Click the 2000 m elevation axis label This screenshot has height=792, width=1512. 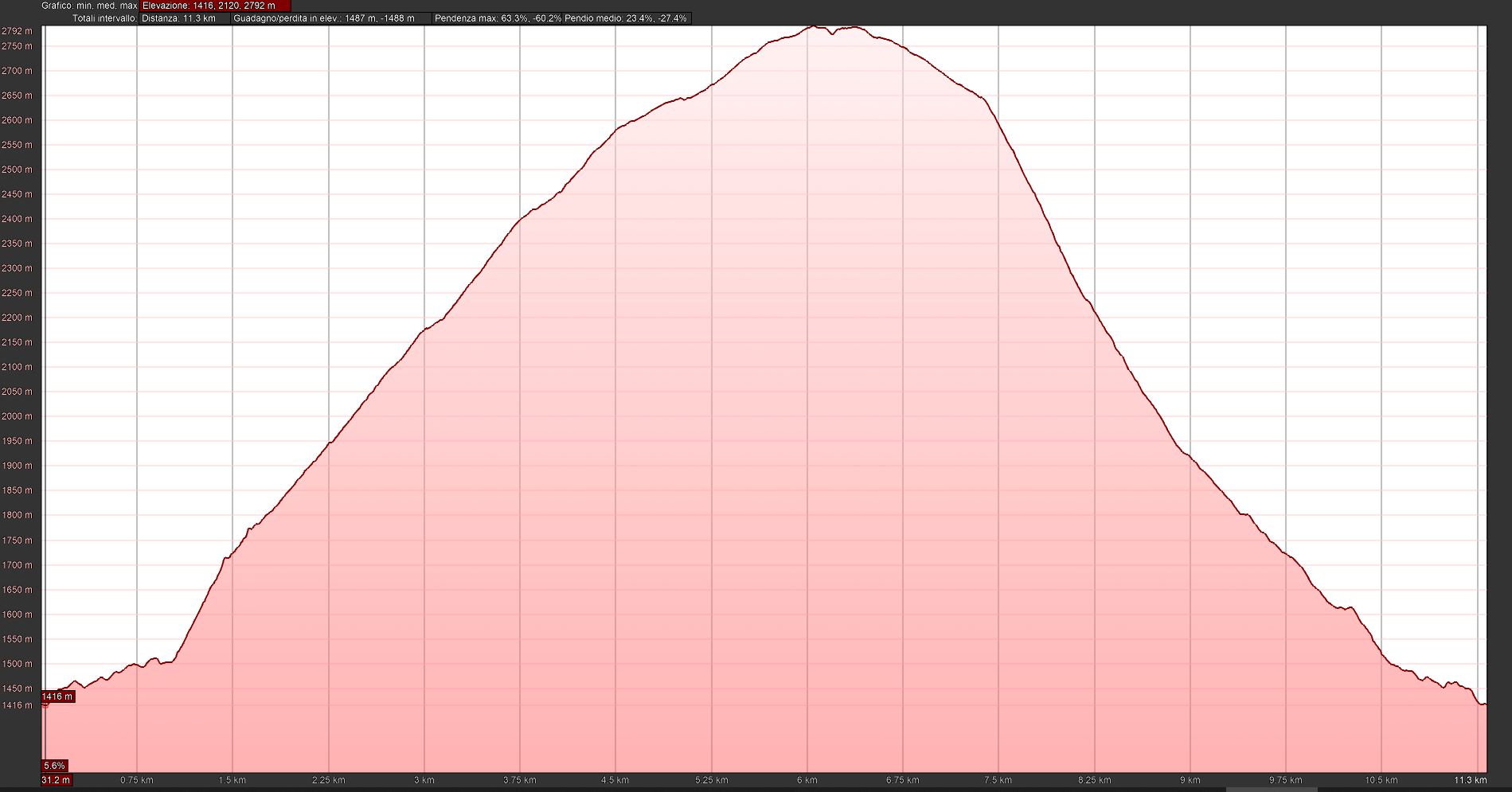click(x=17, y=416)
